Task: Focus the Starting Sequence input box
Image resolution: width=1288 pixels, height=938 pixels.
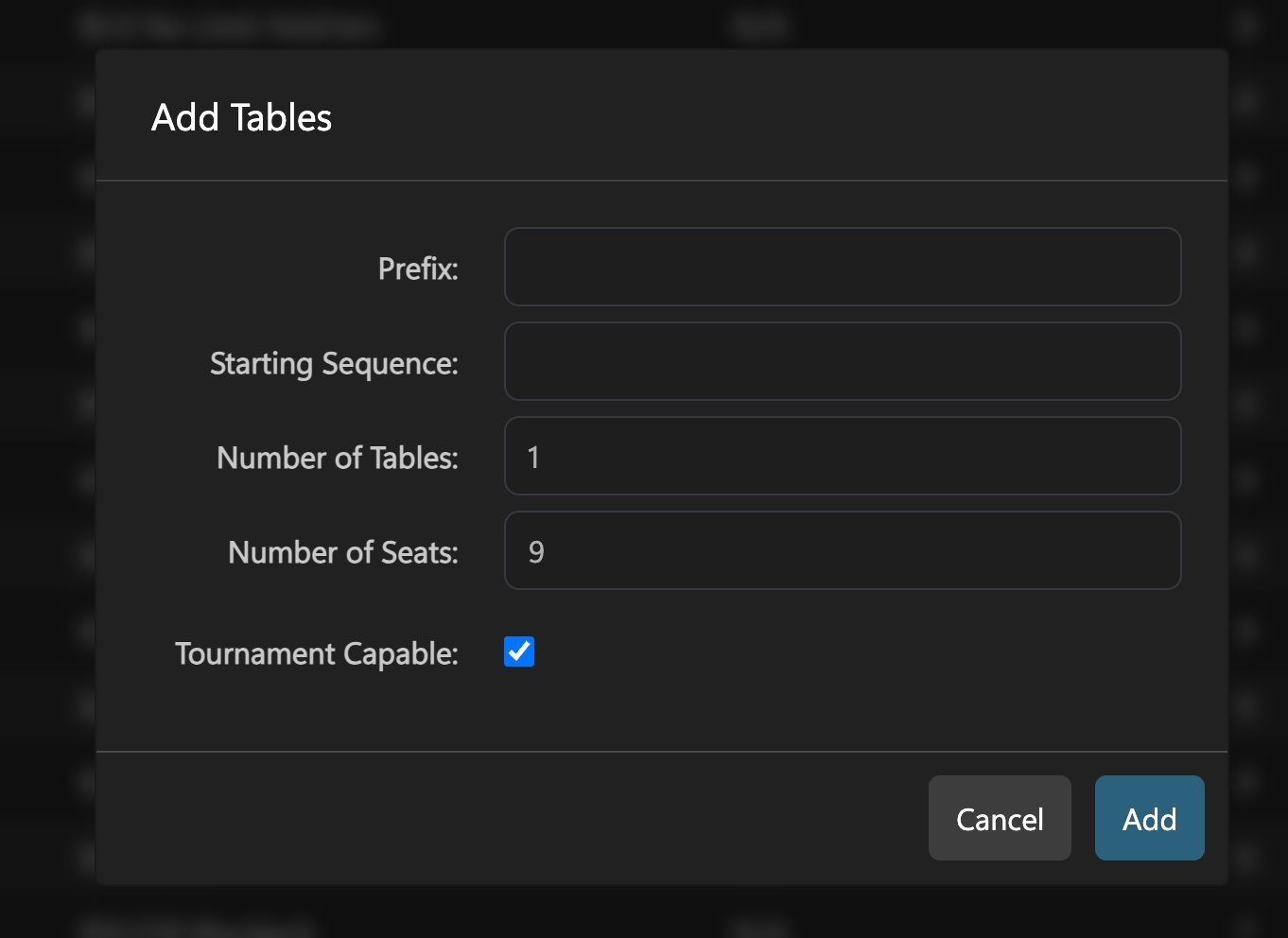Action: click(x=842, y=361)
